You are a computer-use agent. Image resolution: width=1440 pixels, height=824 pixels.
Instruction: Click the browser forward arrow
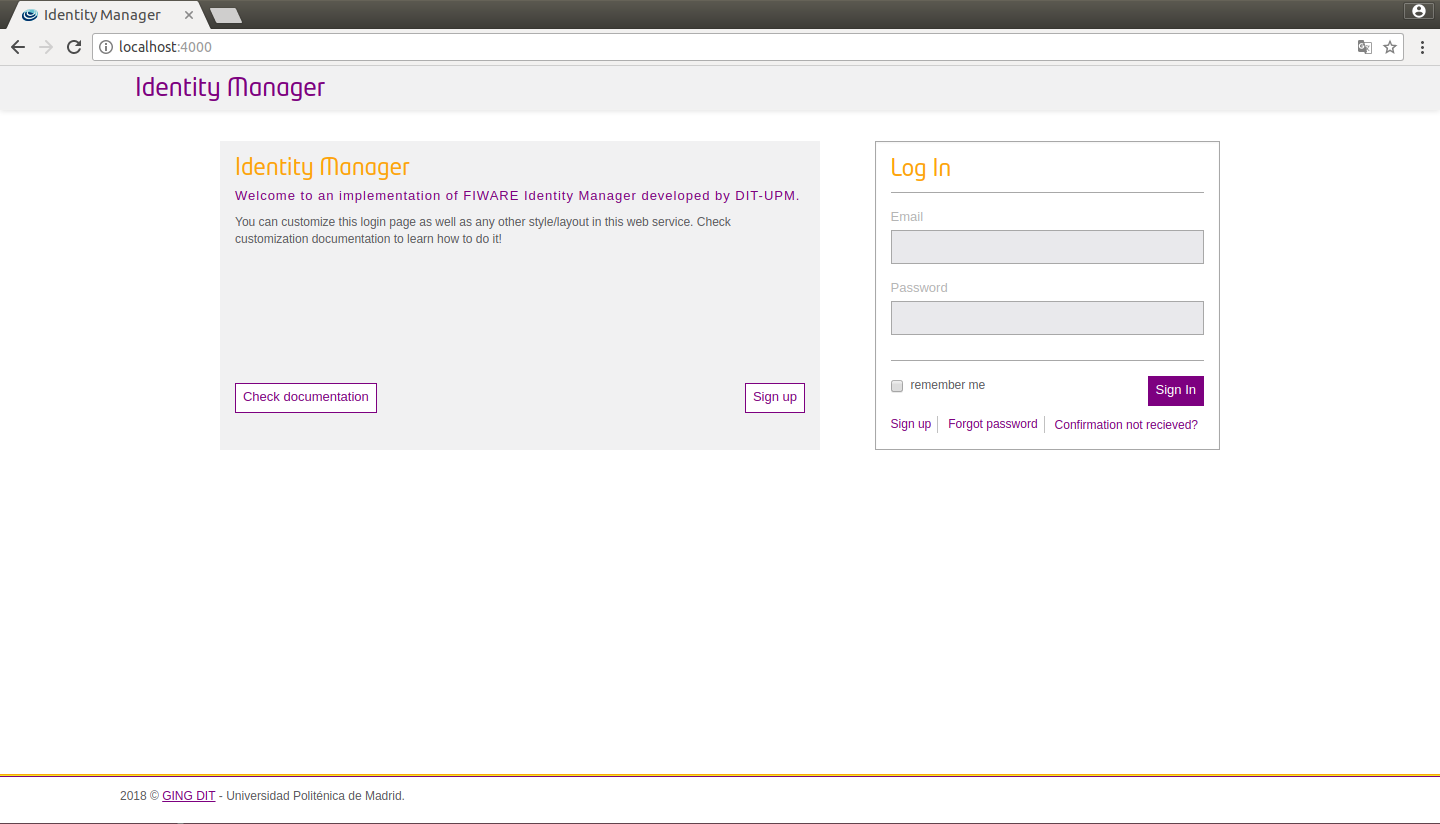[46, 47]
